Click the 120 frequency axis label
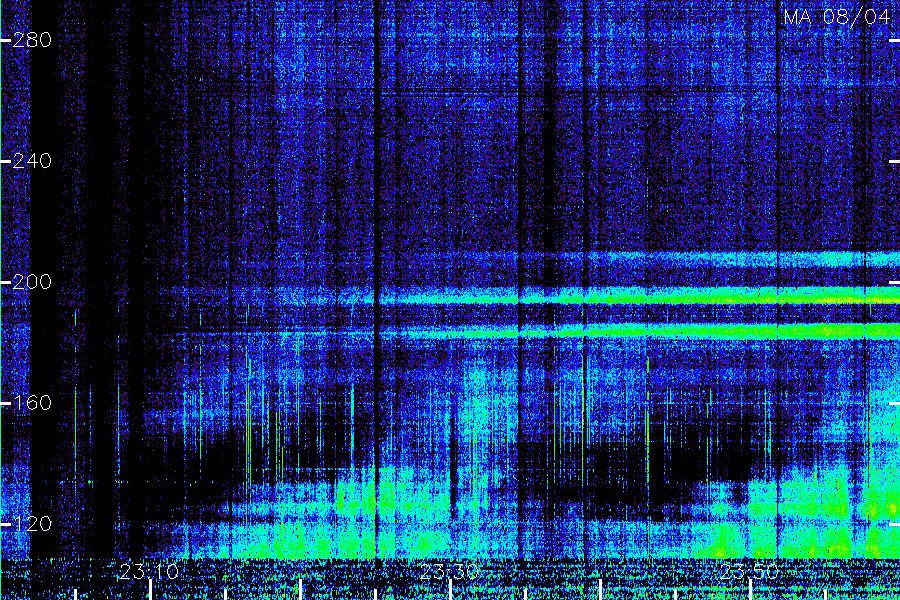This screenshot has width=900, height=600. coord(32,524)
